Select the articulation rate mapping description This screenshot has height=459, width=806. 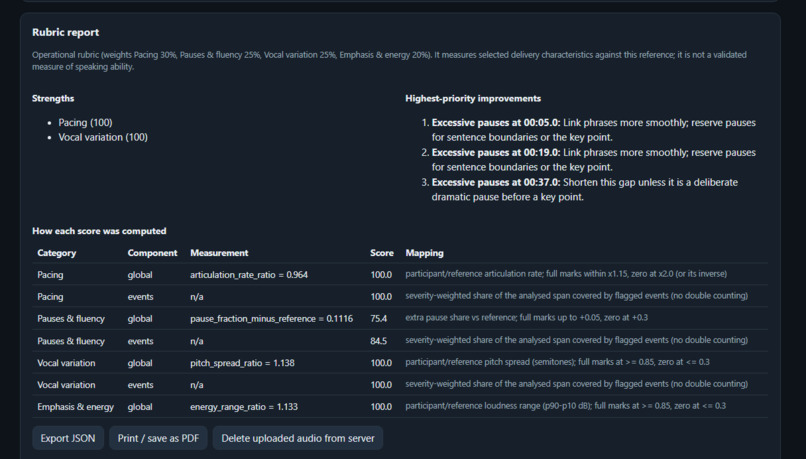point(566,274)
